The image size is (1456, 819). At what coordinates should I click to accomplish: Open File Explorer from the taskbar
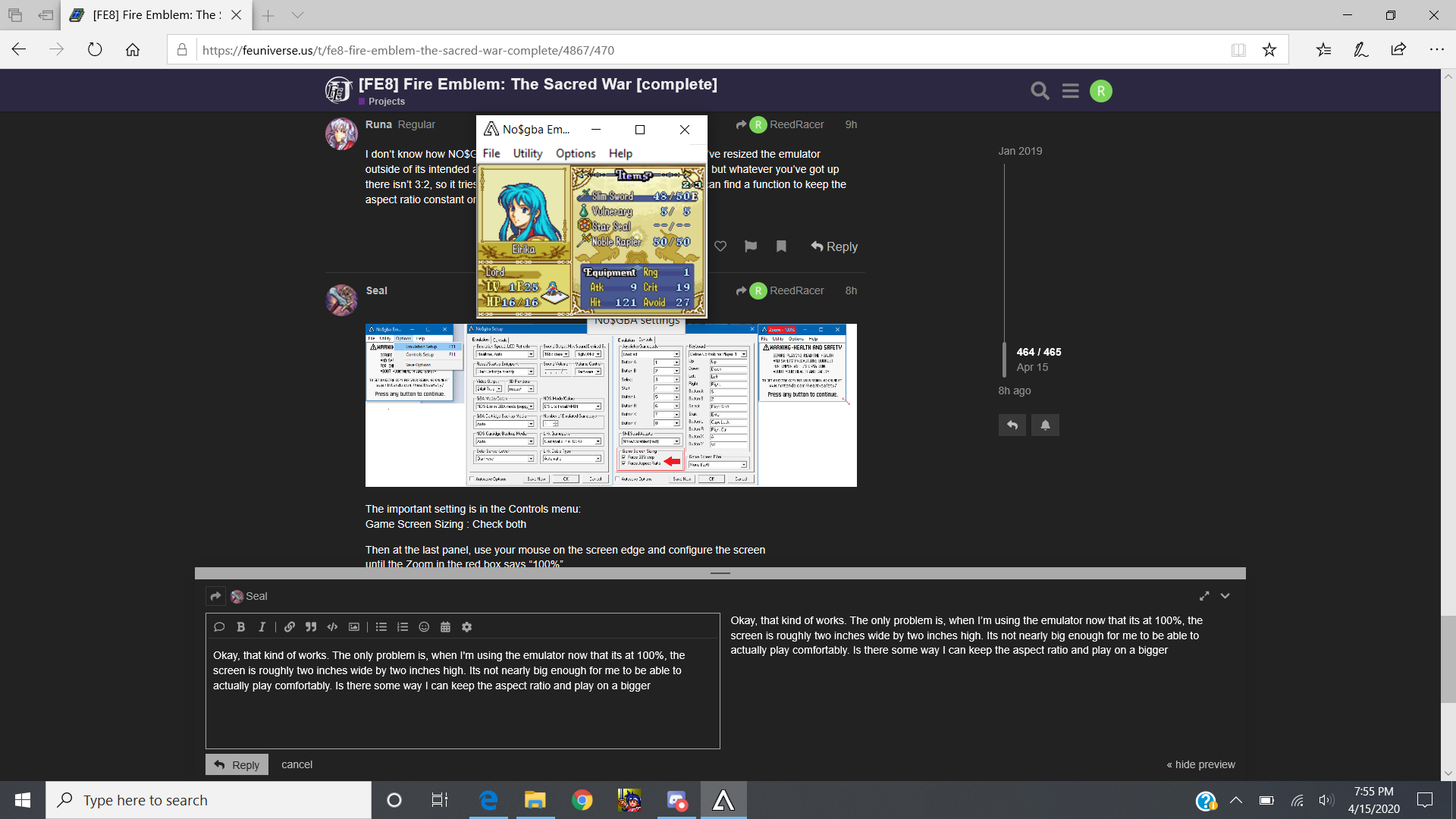coord(535,800)
